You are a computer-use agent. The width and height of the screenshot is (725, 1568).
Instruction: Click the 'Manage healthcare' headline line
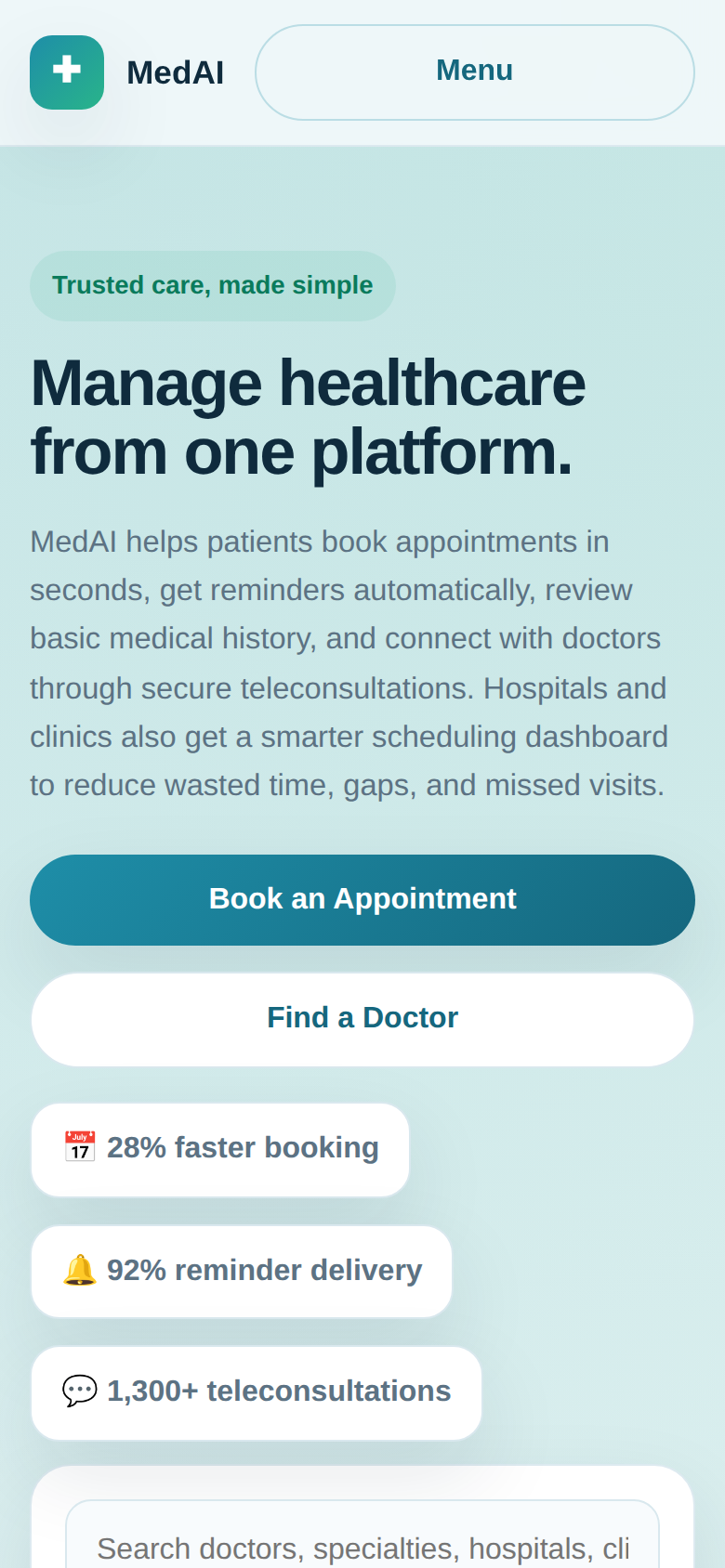(309, 384)
